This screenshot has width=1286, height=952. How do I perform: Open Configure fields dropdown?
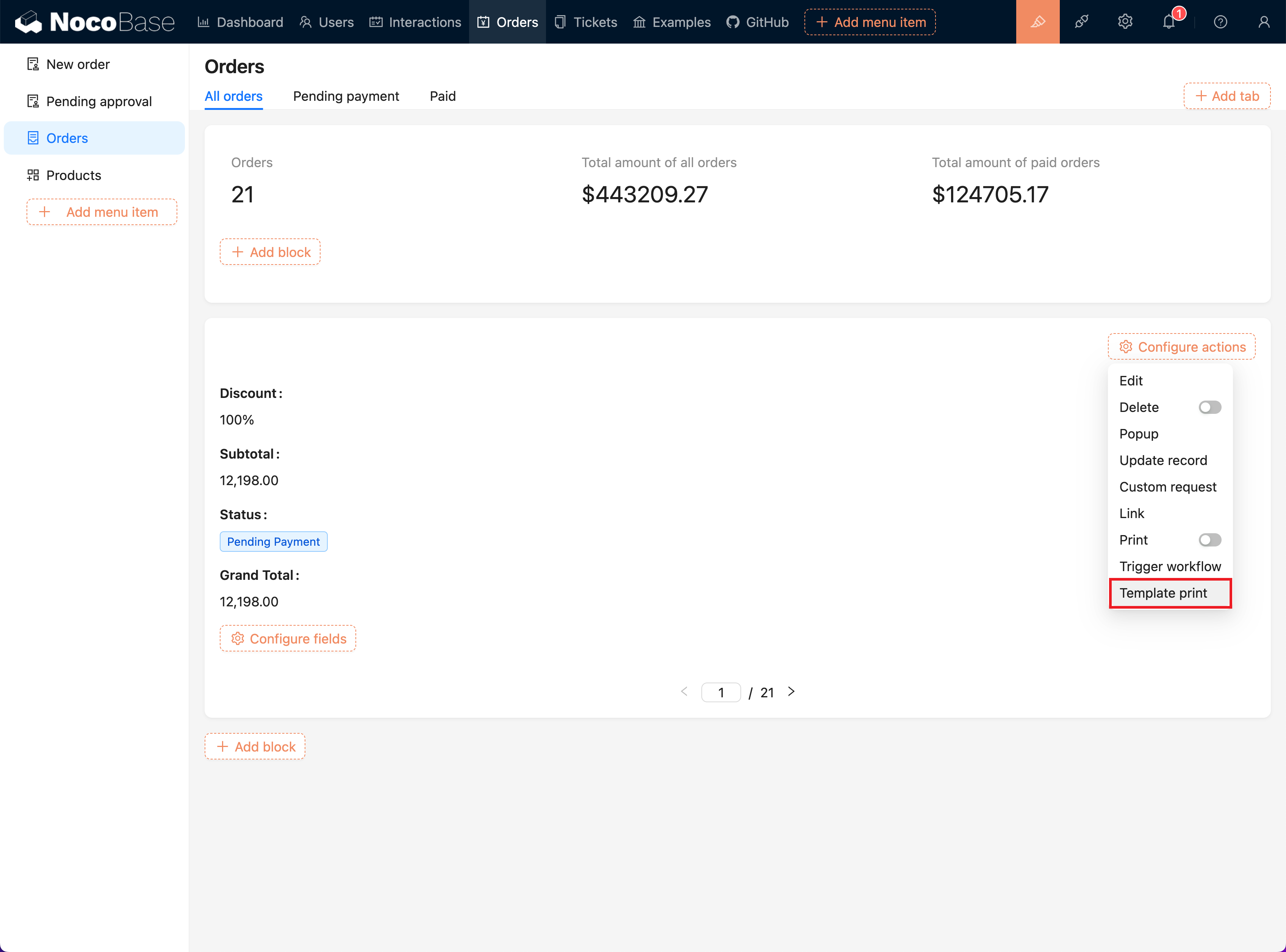288,639
